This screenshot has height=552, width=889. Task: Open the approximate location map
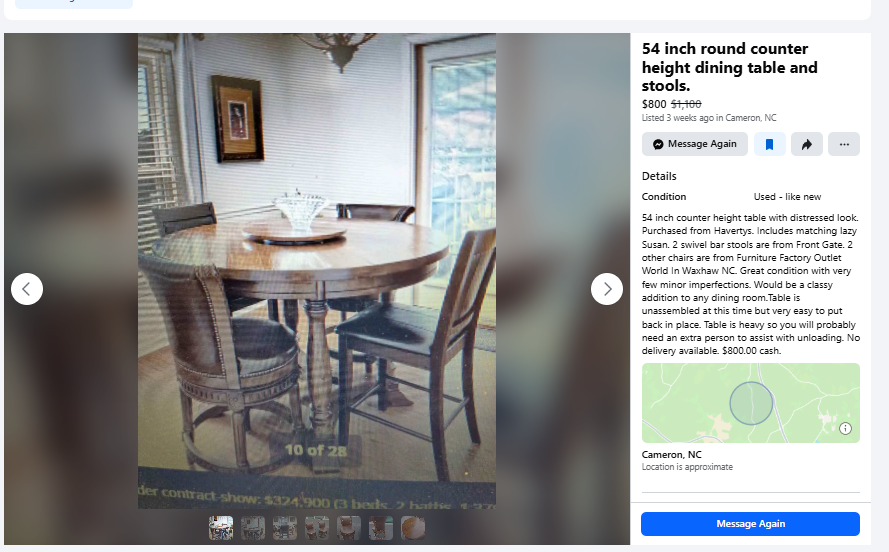[751, 403]
